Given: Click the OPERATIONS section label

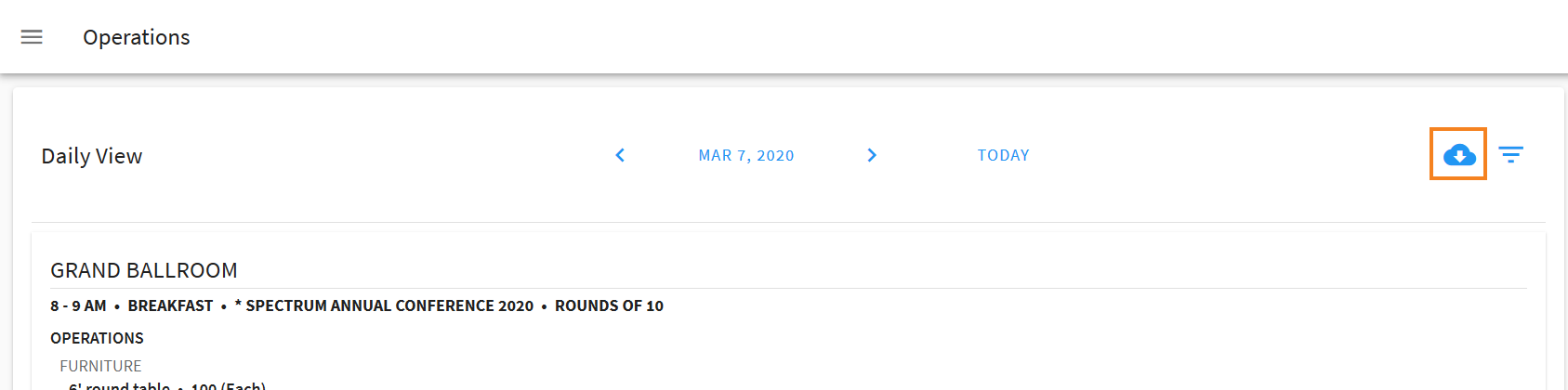Looking at the screenshot, I should pos(97,338).
